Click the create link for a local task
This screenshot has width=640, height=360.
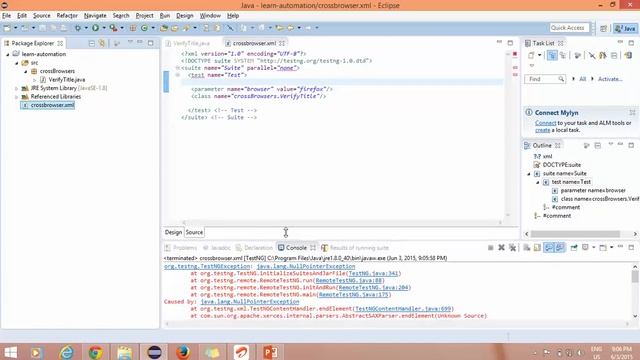[x=542, y=130]
